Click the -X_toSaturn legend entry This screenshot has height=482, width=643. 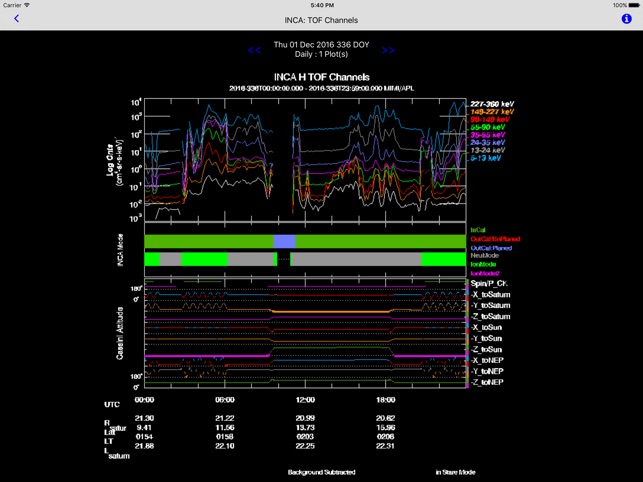(491, 295)
